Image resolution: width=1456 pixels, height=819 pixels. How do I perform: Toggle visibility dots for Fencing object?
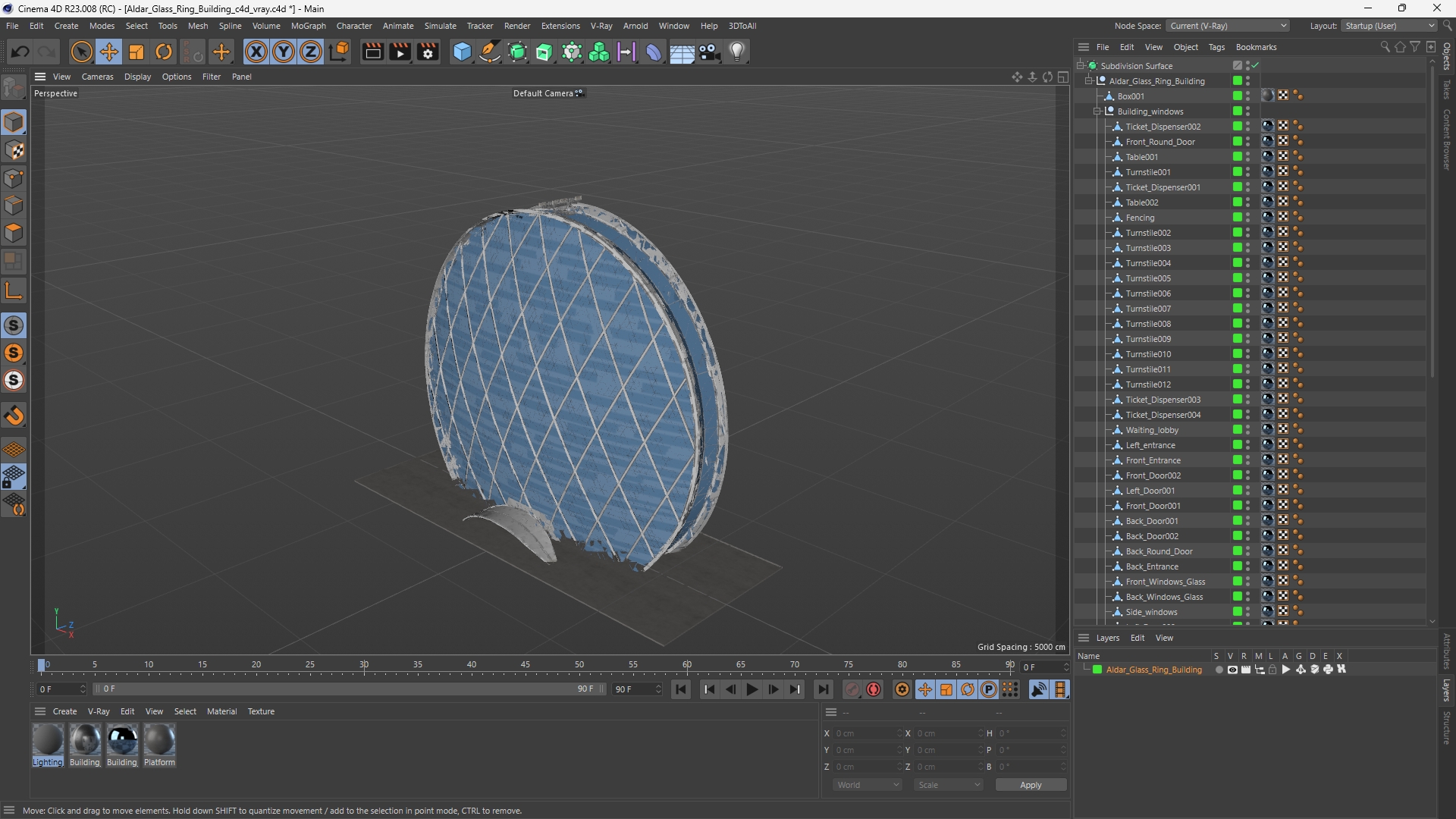[1247, 218]
